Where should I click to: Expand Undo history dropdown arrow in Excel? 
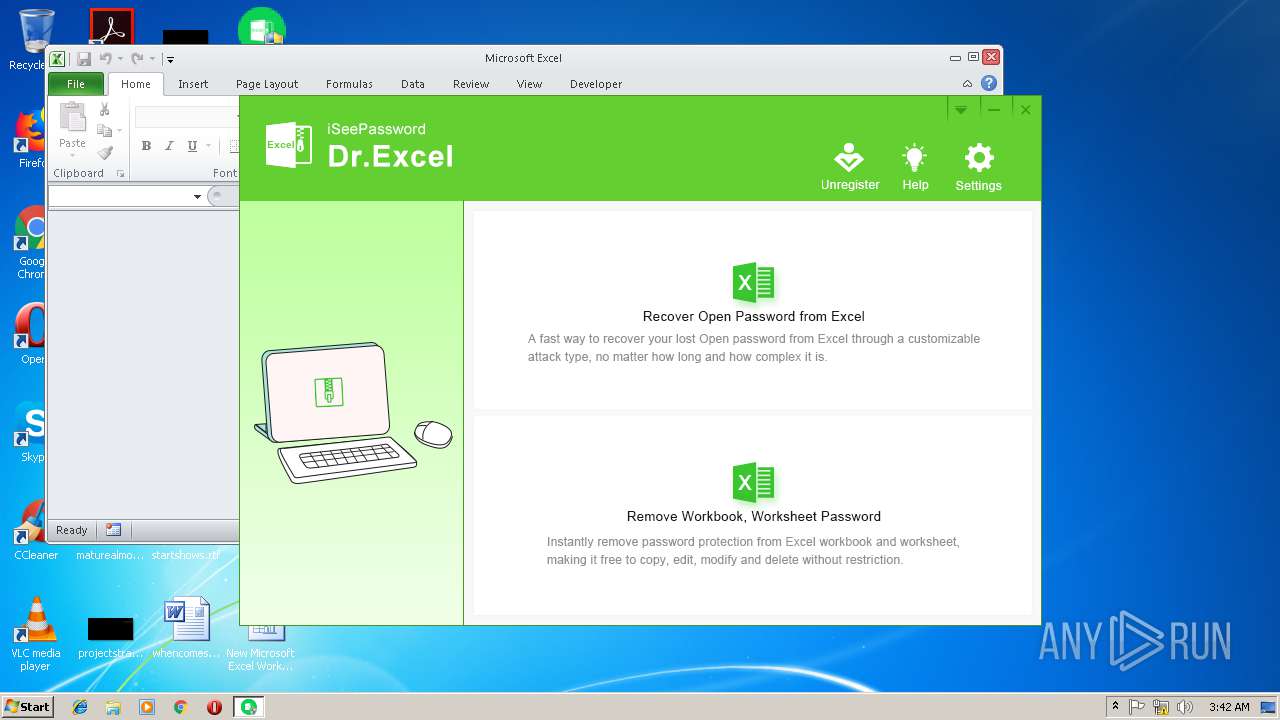120,59
